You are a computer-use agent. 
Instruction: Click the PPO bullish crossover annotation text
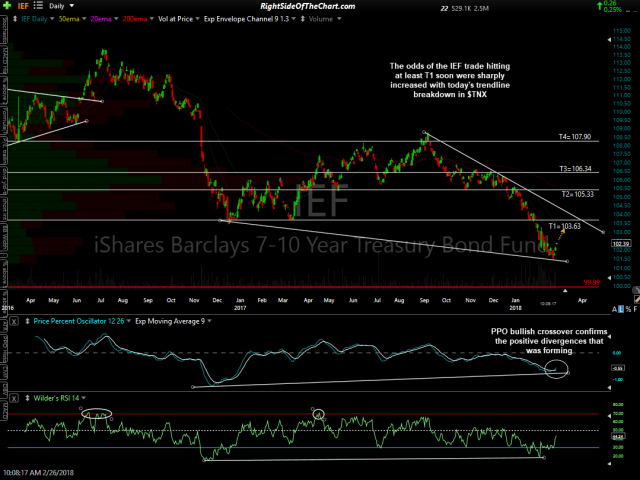(549, 341)
